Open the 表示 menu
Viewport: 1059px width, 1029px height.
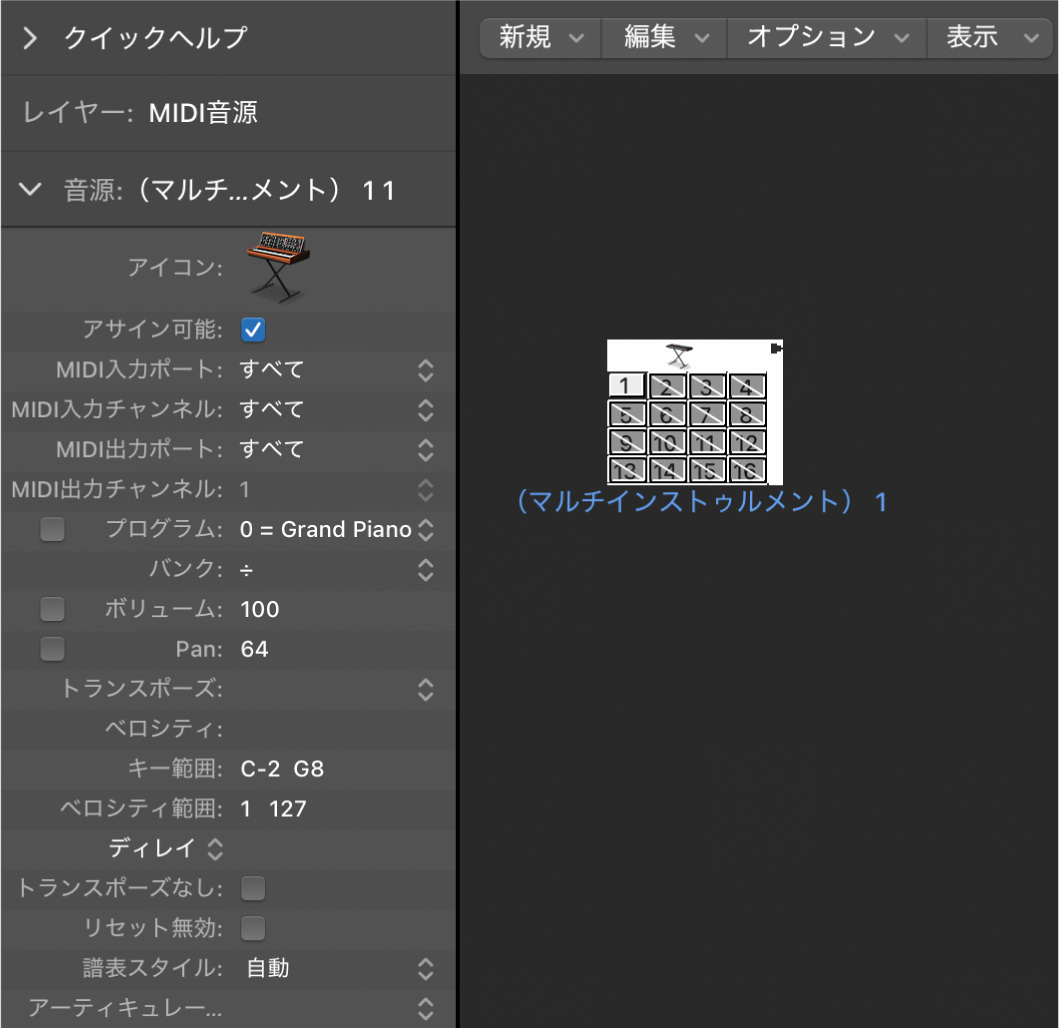pyautogui.click(x=989, y=38)
